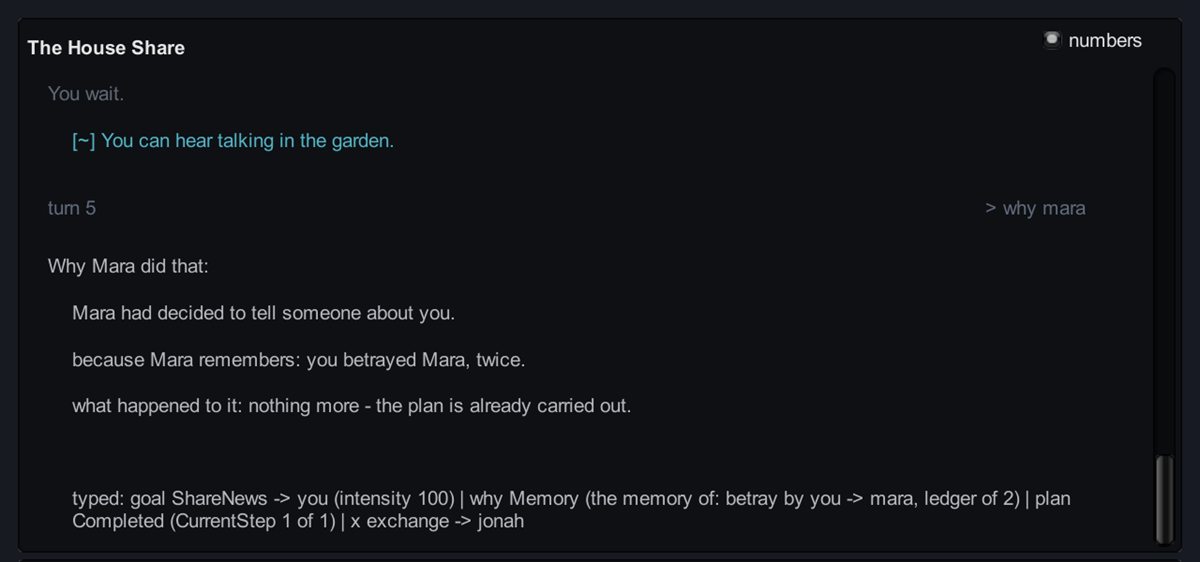This screenshot has width=1200, height=562.
Task: Click "The House Share" panel title
Action: [x=106, y=48]
